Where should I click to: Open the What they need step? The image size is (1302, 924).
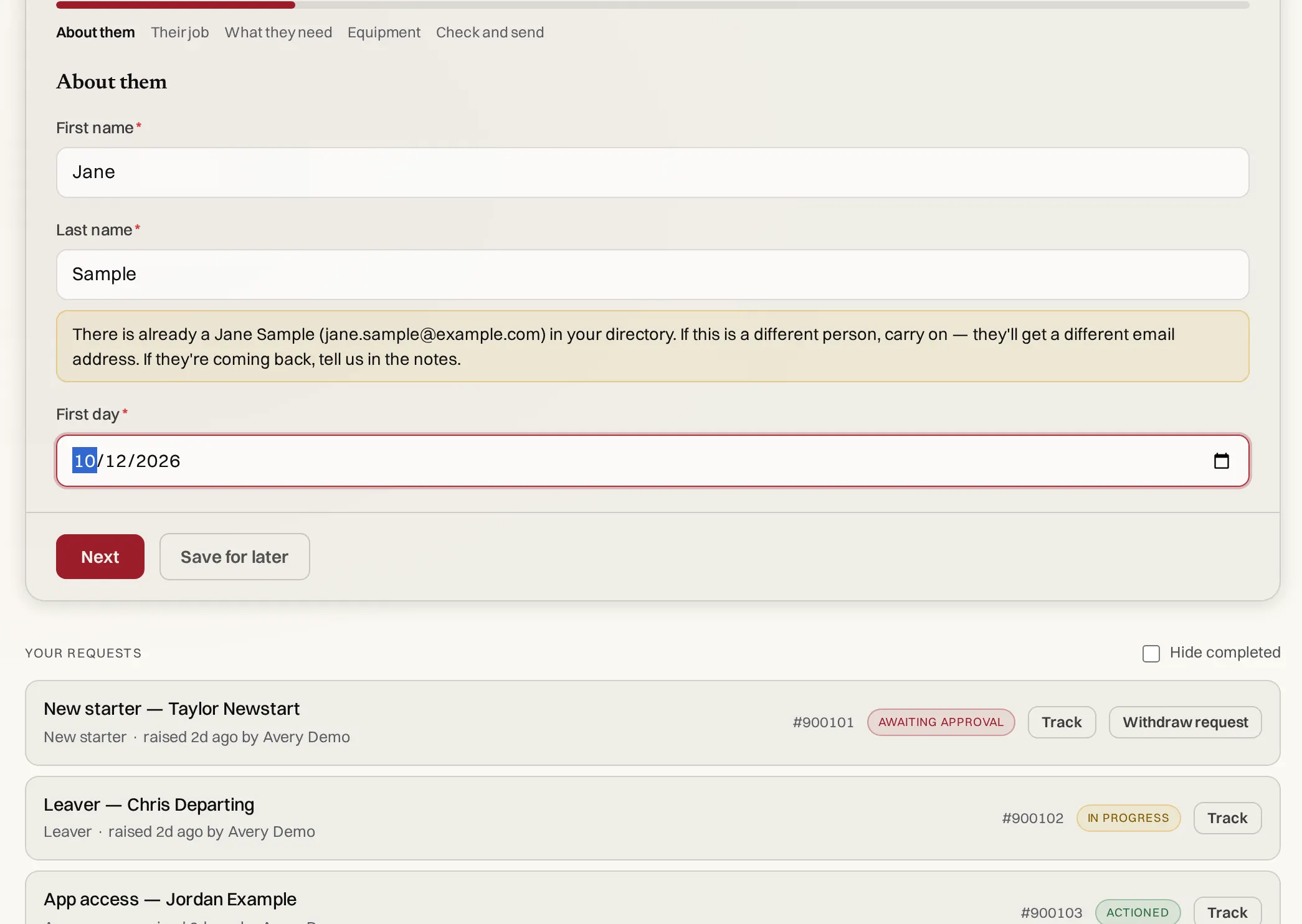point(278,32)
